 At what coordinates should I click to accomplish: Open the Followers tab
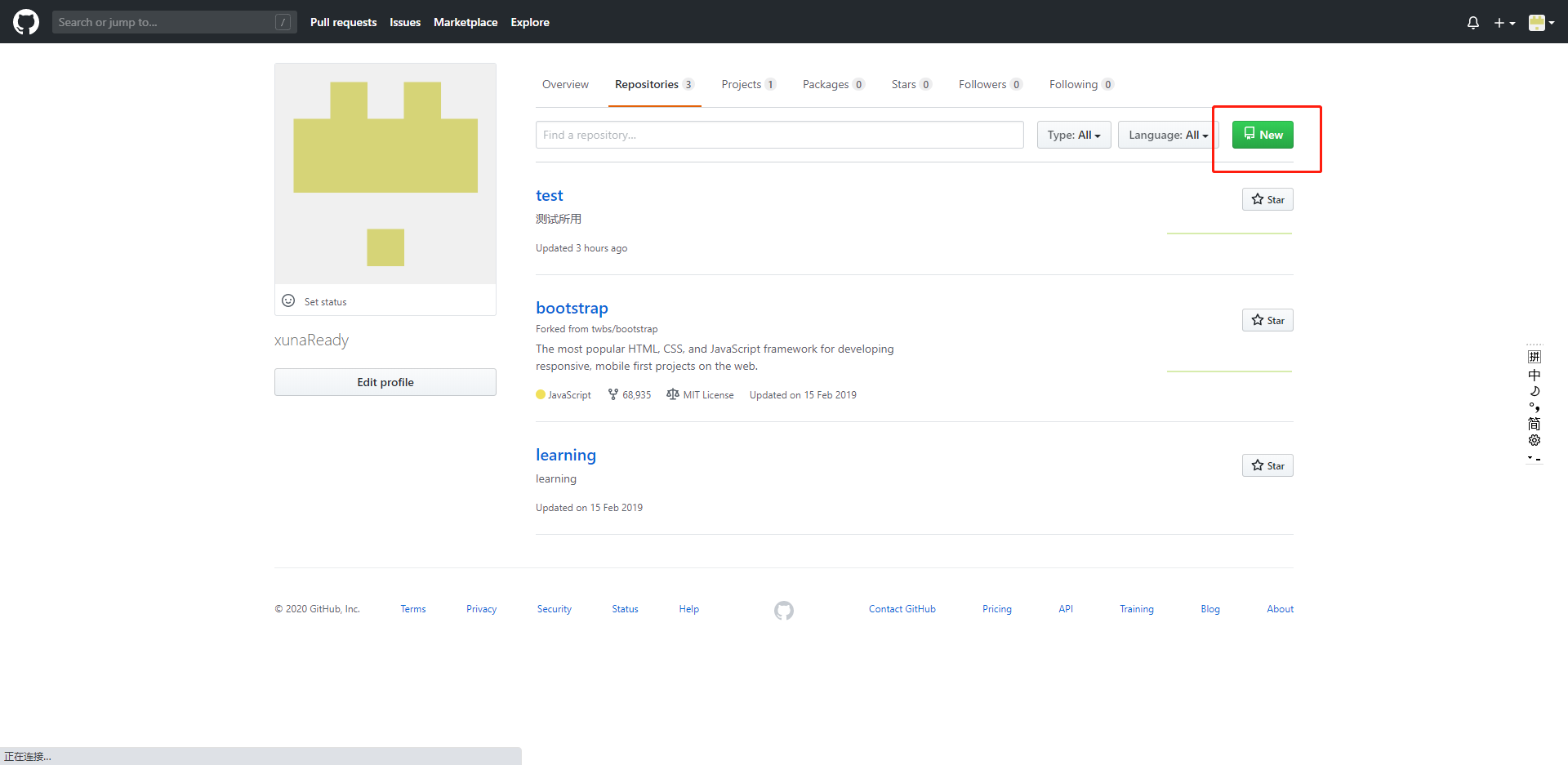pyautogui.click(x=990, y=85)
